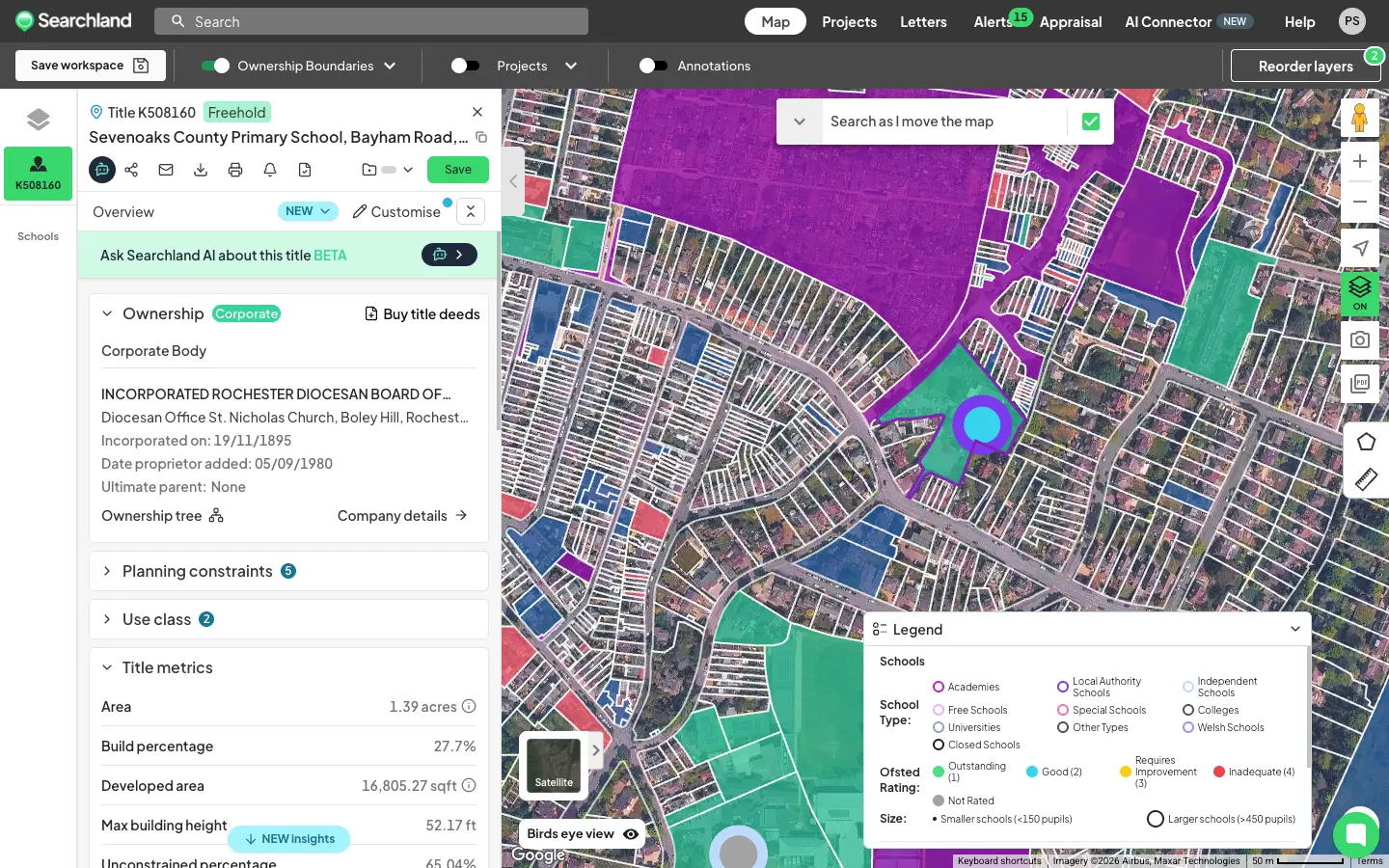This screenshot has height=868, width=1389.
Task: Click the Searchland AI bot icon
Action: tap(102, 170)
